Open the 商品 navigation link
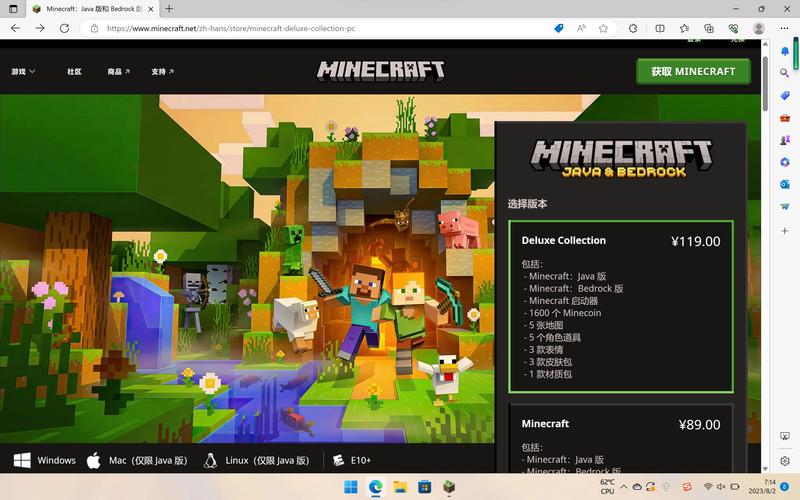The width and height of the screenshot is (800, 500). pyautogui.click(x=119, y=72)
